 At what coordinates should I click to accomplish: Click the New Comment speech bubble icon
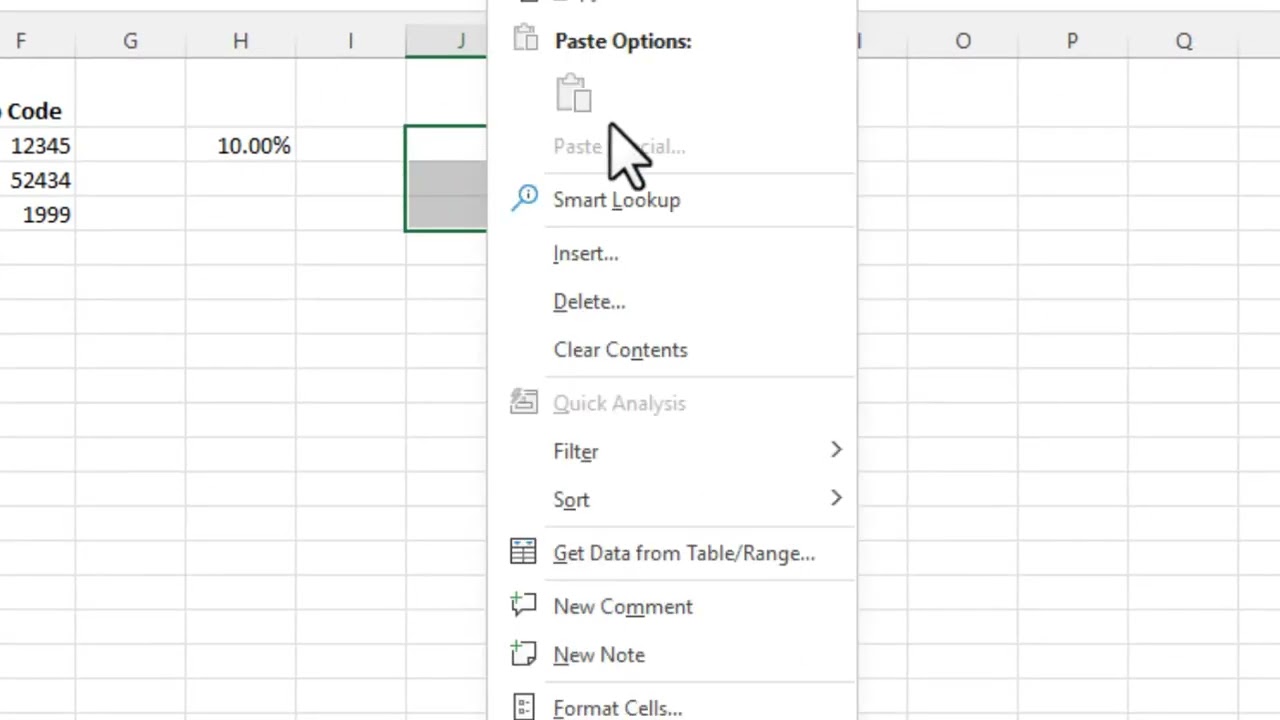click(x=523, y=605)
